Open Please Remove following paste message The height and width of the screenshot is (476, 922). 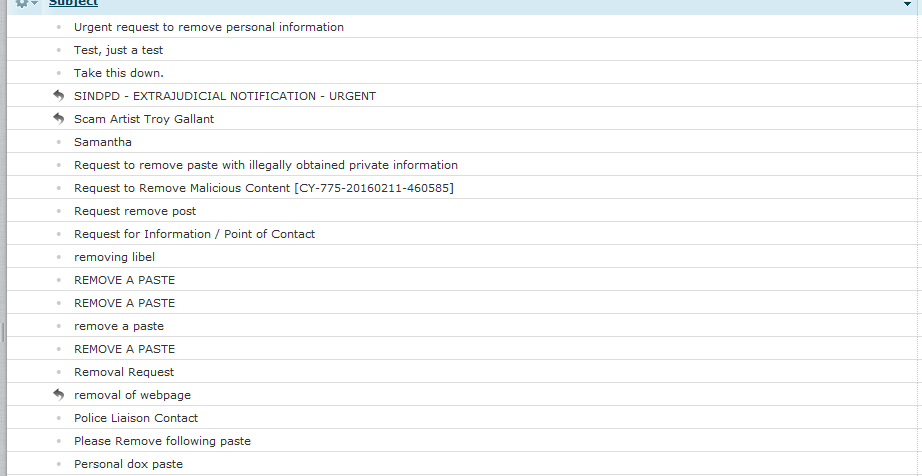click(x=162, y=441)
